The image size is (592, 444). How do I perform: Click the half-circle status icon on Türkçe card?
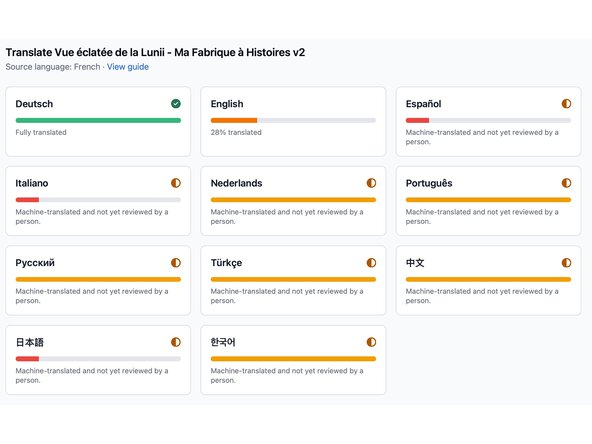(371, 263)
